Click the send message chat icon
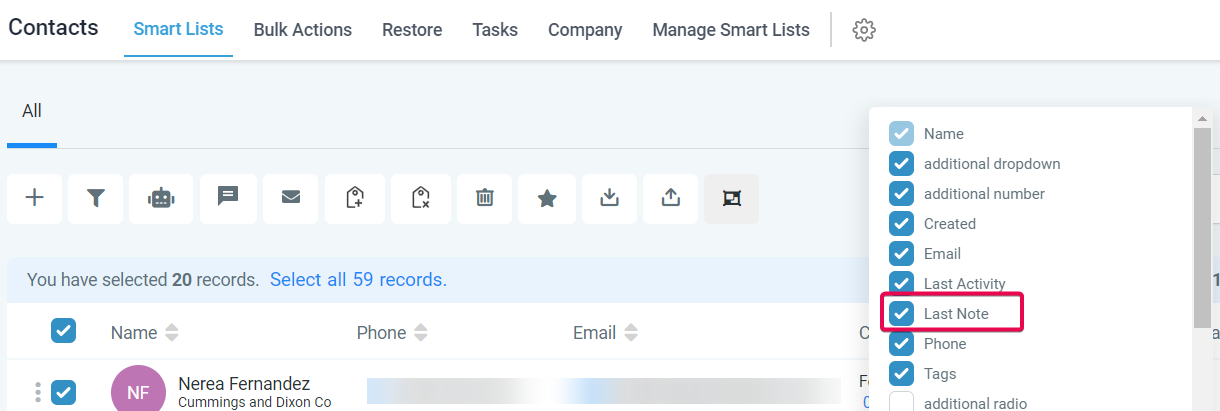Screen dimensions: 1220x411 pyautogui.click(x=228, y=198)
